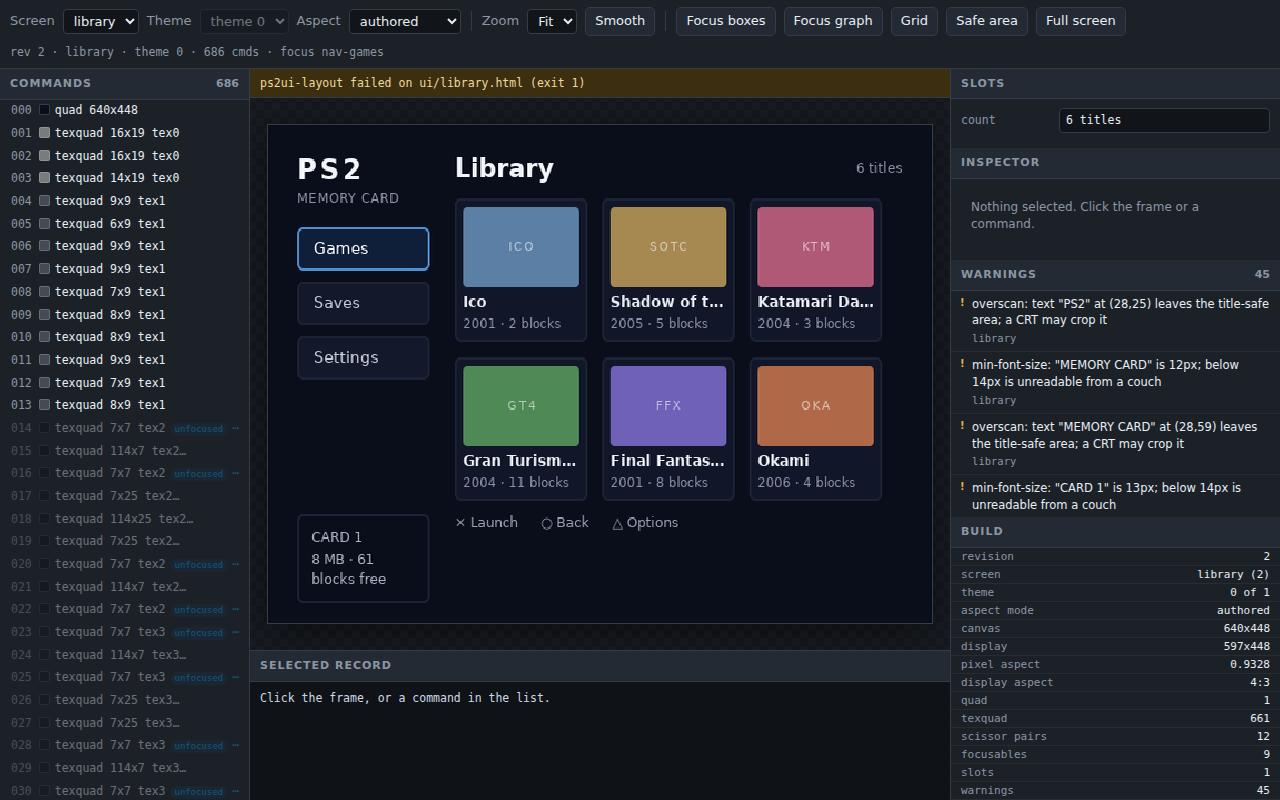
Task: Click the cross Launch hint in the frame
Action: click(487, 523)
